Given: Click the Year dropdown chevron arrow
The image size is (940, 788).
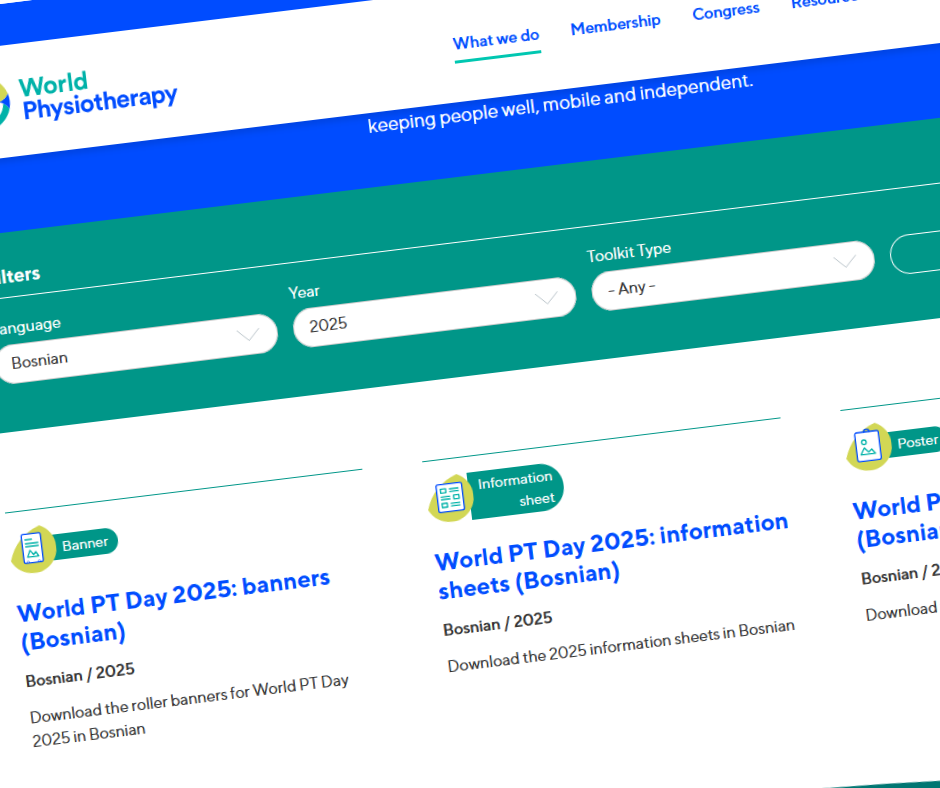Looking at the screenshot, I should coord(546,298).
